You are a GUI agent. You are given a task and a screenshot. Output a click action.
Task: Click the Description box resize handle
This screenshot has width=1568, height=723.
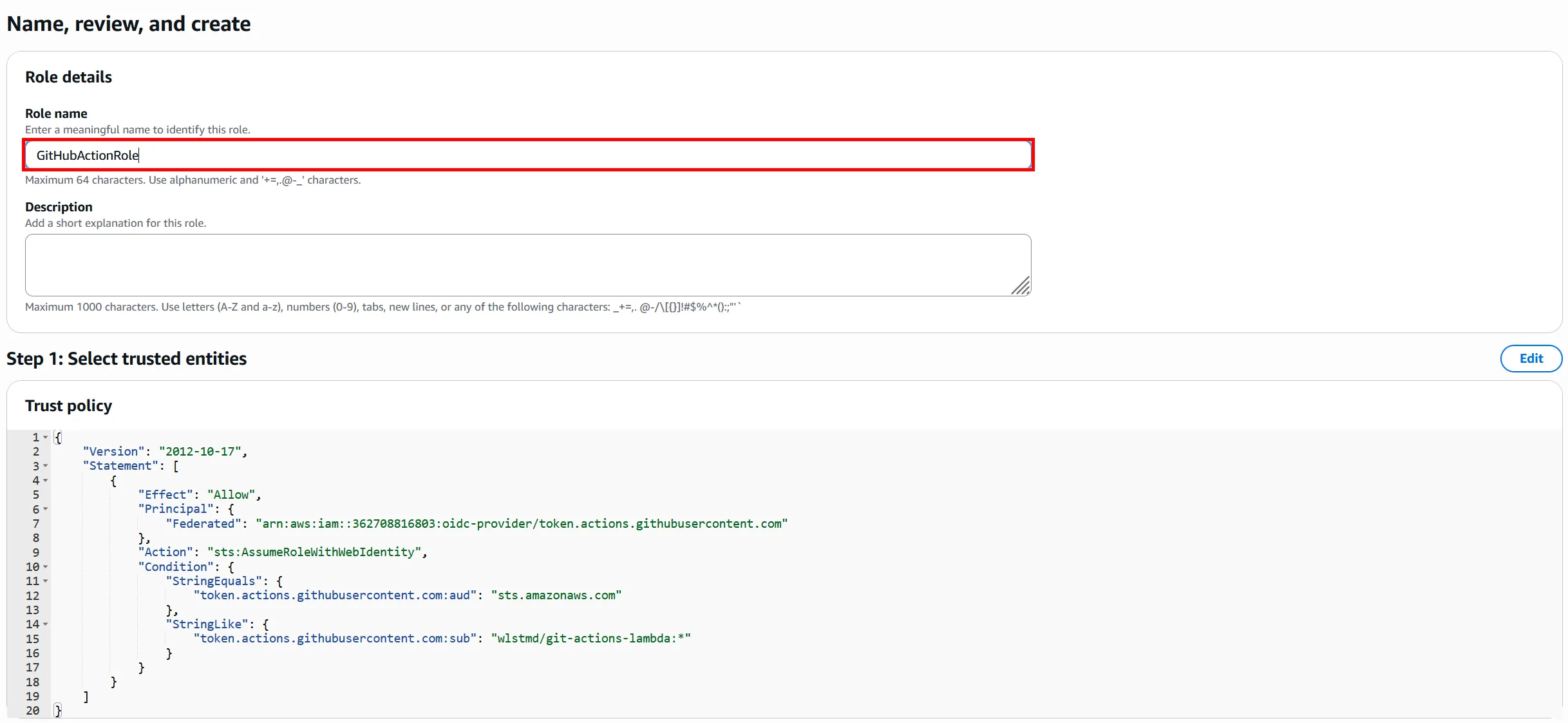[x=1021, y=286]
